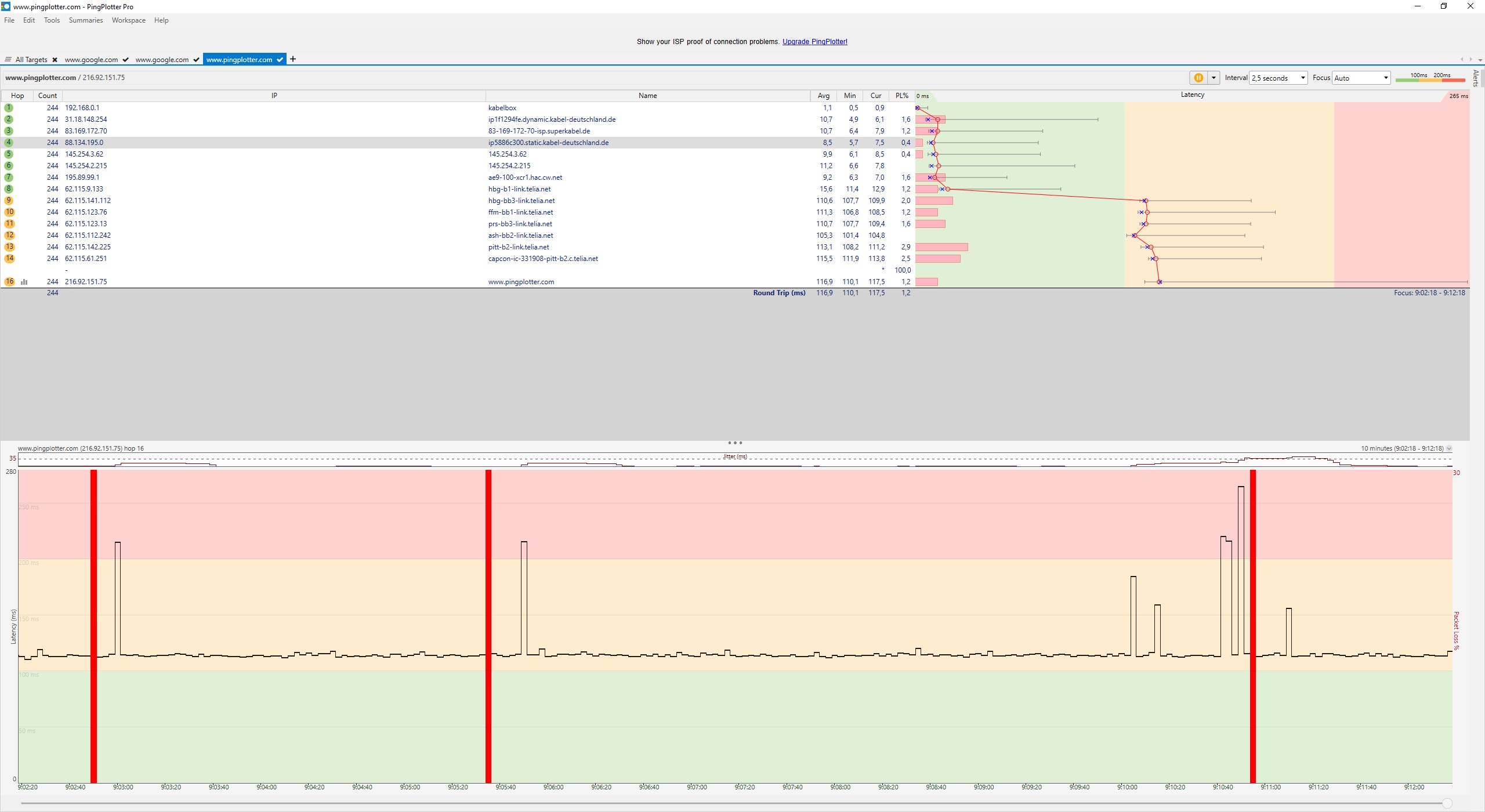
Task: Click the graph icon on hop 16
Action: click(24, 282)
